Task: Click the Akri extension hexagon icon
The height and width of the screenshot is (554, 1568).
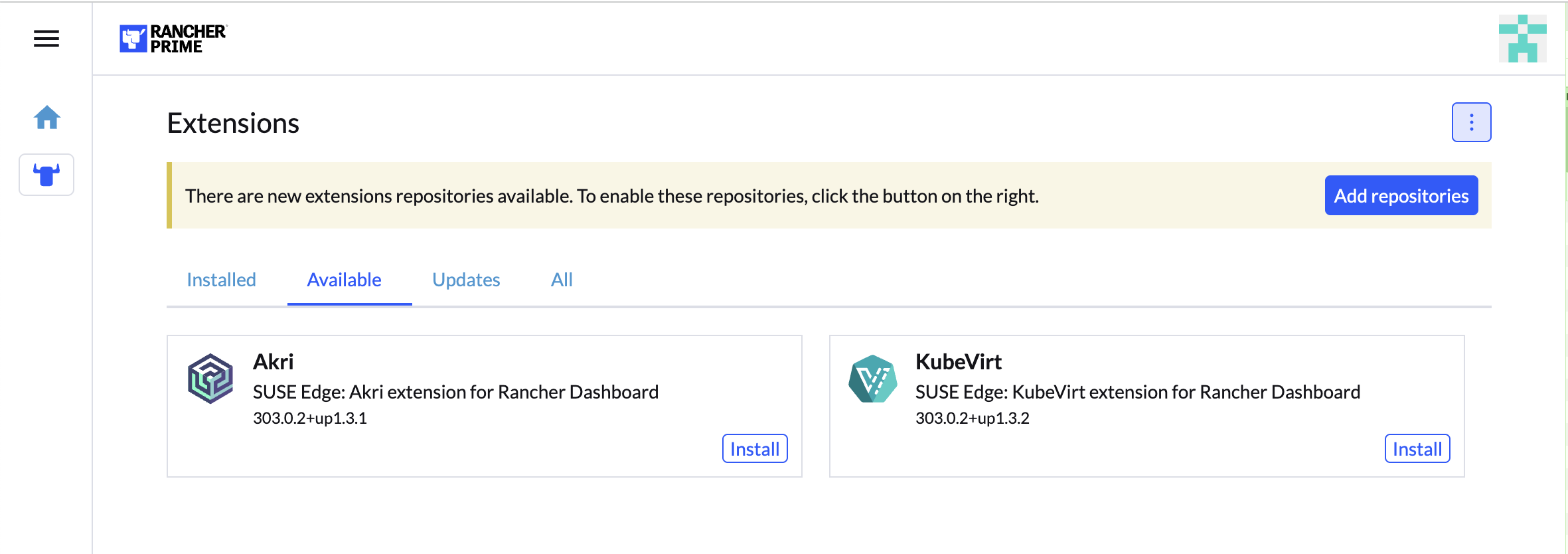Action: 209,379
